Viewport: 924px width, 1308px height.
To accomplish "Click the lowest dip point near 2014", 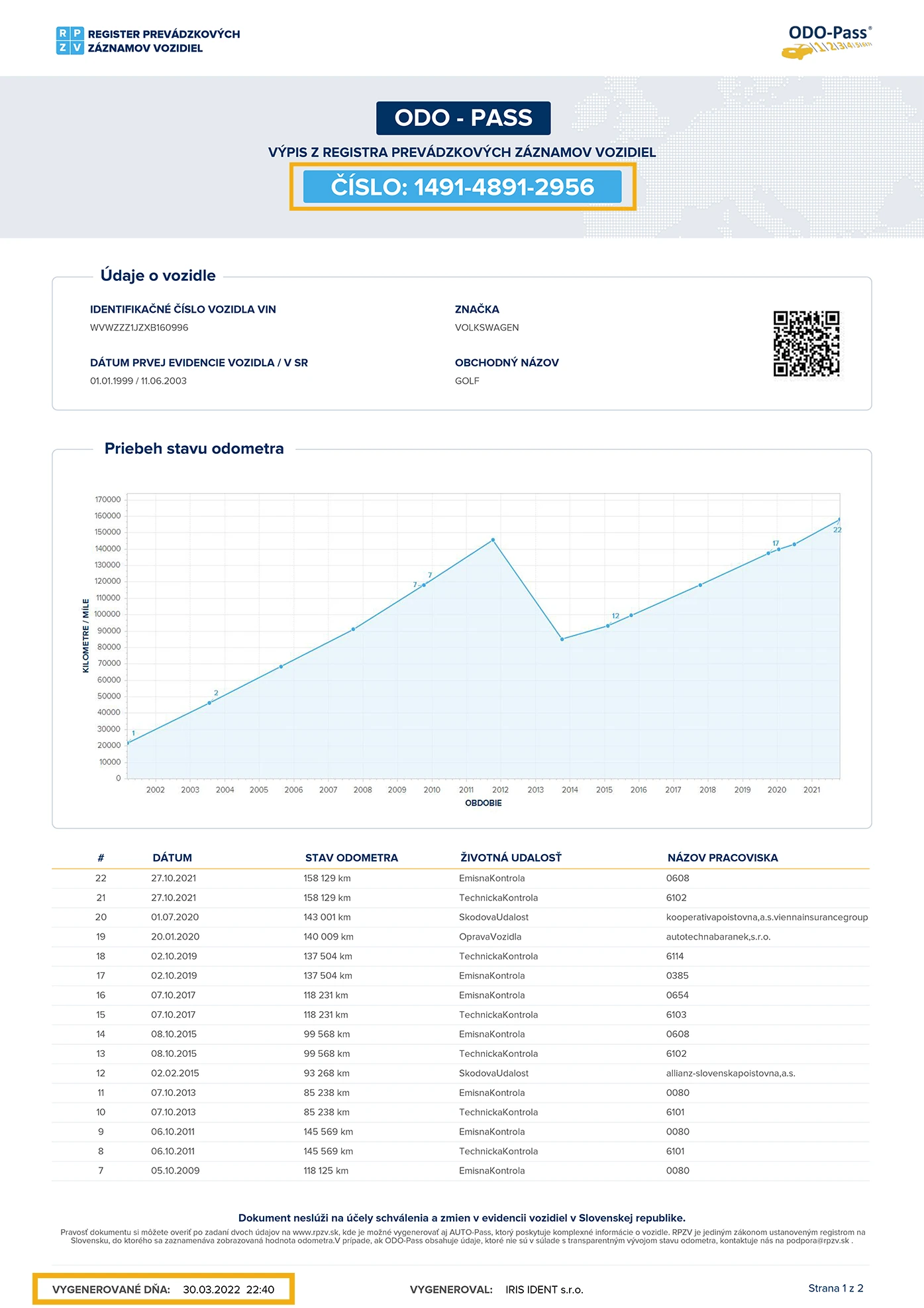I will [562, 639].
